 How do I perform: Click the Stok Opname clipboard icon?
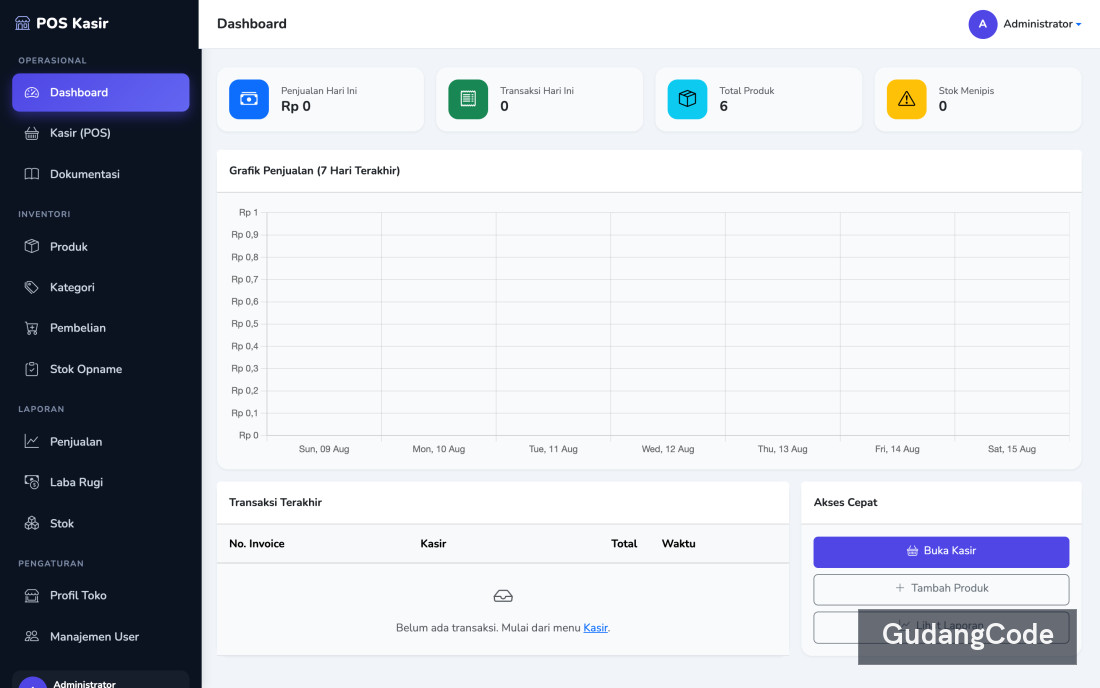(32, 369)
